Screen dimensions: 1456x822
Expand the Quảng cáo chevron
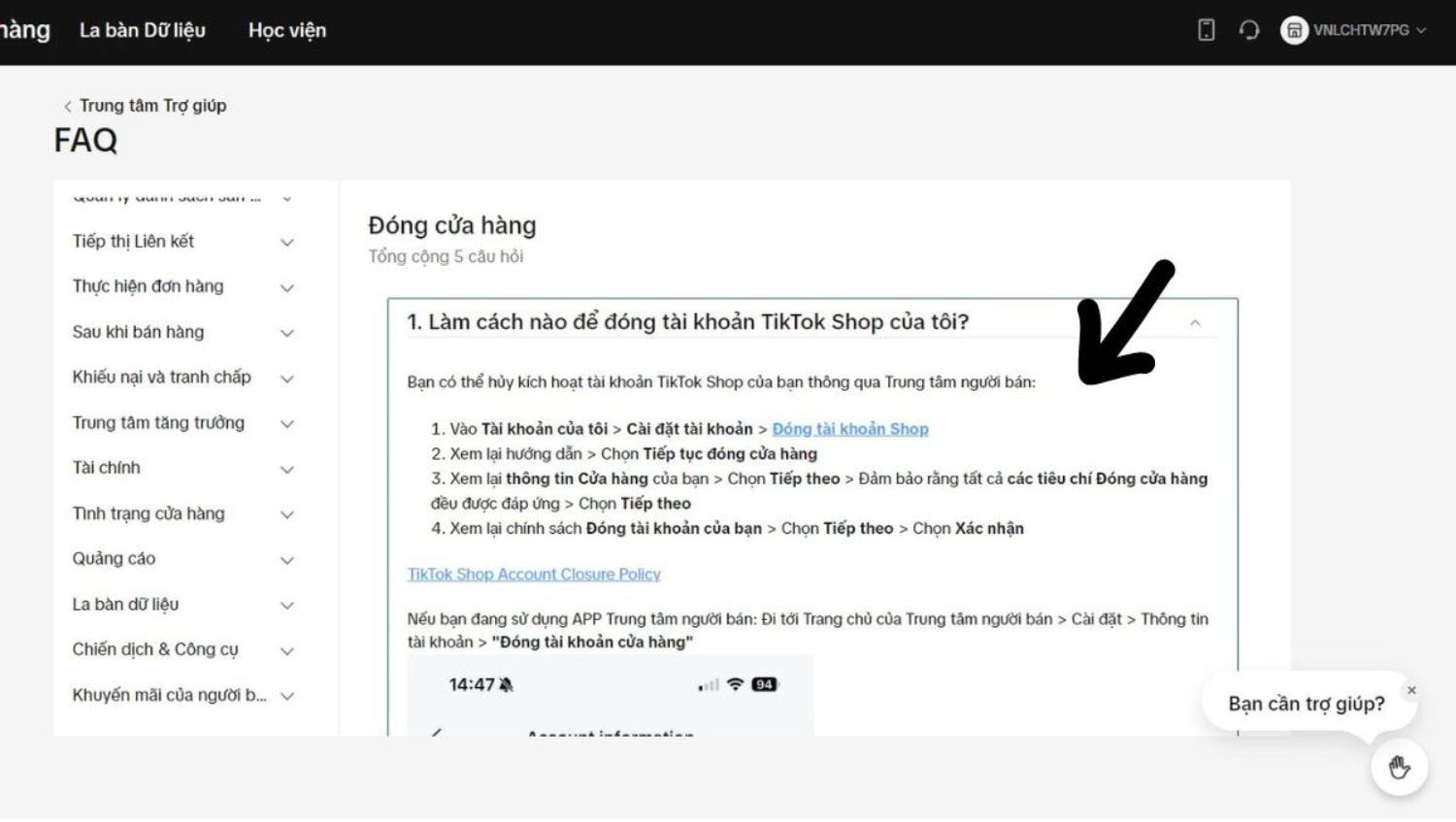coord(287,560)
